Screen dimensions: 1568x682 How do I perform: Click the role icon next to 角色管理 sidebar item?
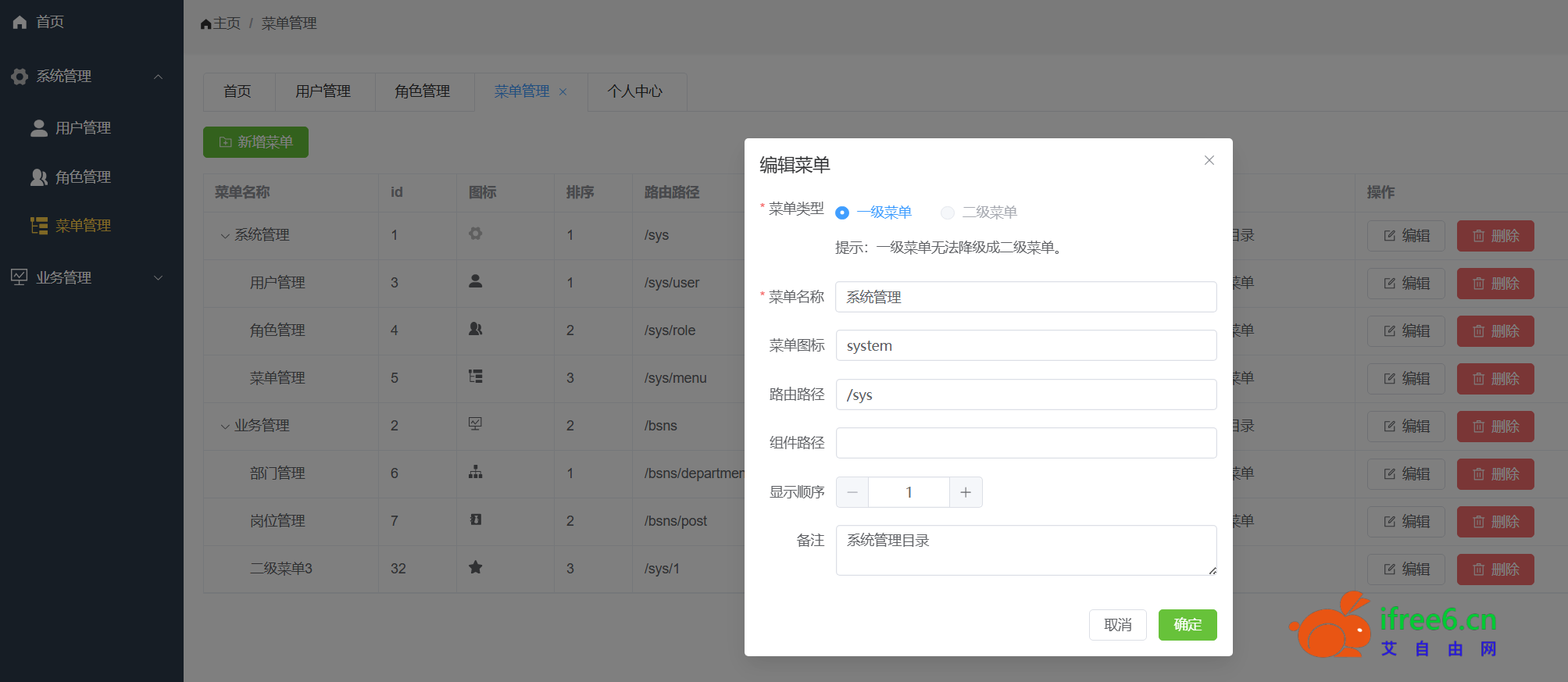pos(39,177)
